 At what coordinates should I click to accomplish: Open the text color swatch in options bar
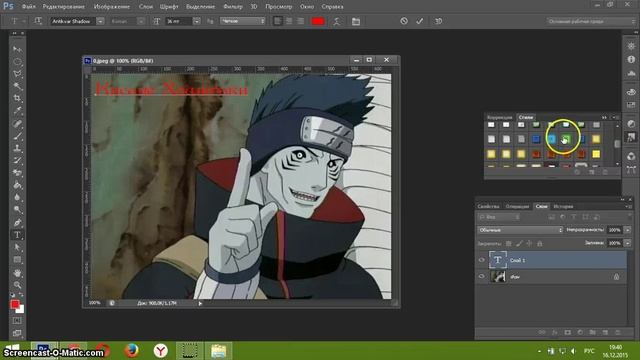[x=318, y=21]
